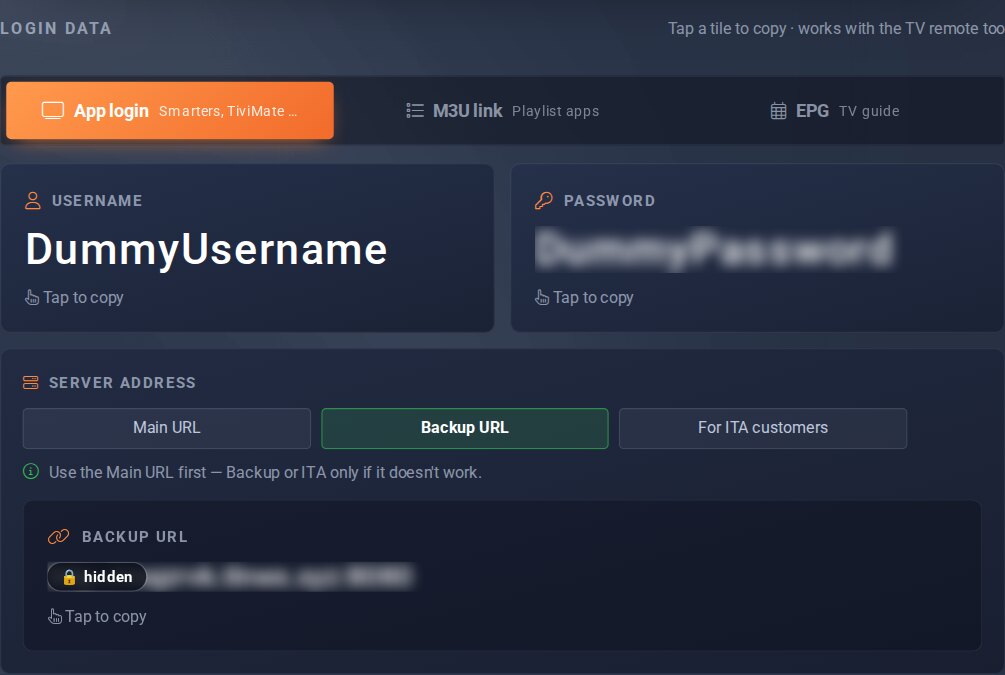
Task: Click the hand icon under the password
Action: click(542, 297)
